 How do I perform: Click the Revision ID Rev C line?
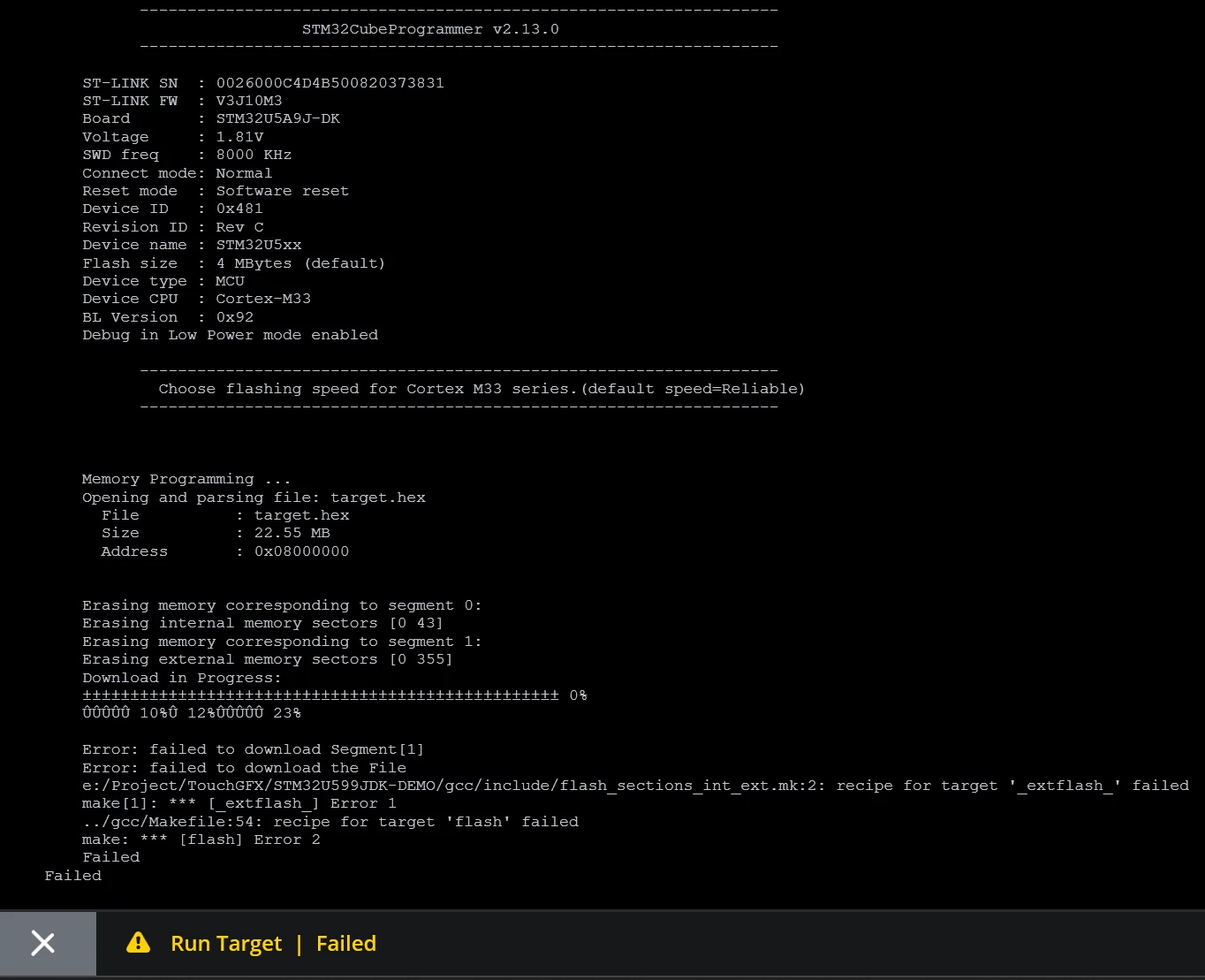coord(173,227)
